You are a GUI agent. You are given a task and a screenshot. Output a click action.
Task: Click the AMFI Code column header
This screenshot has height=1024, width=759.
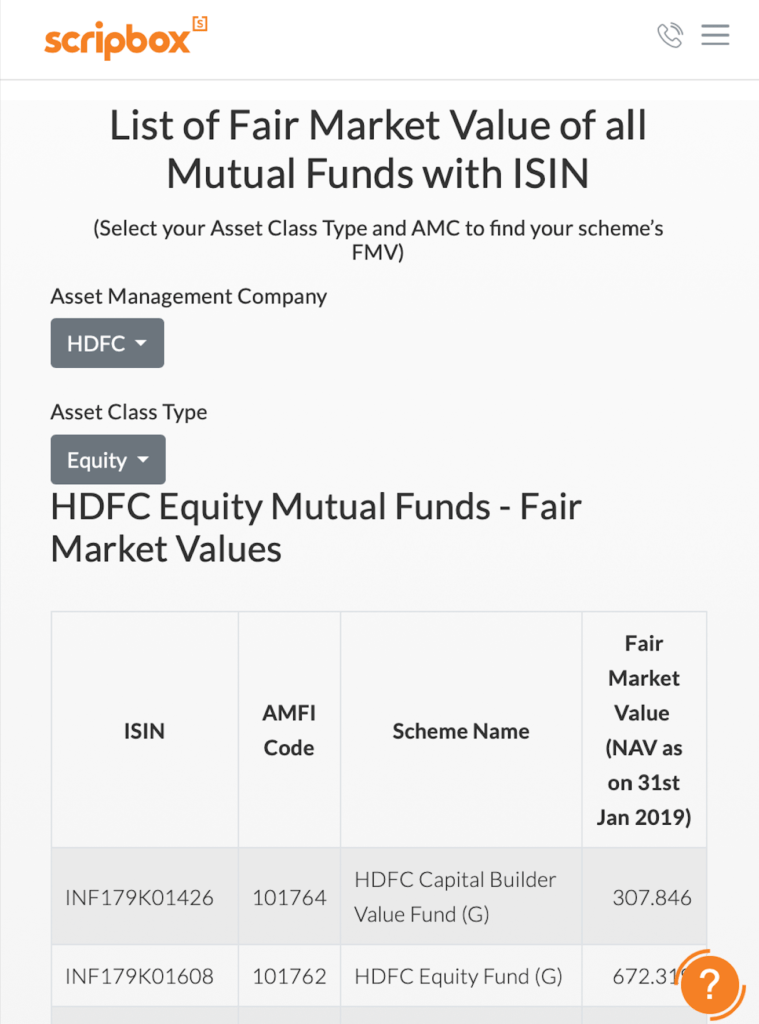(x=289, y=731)
